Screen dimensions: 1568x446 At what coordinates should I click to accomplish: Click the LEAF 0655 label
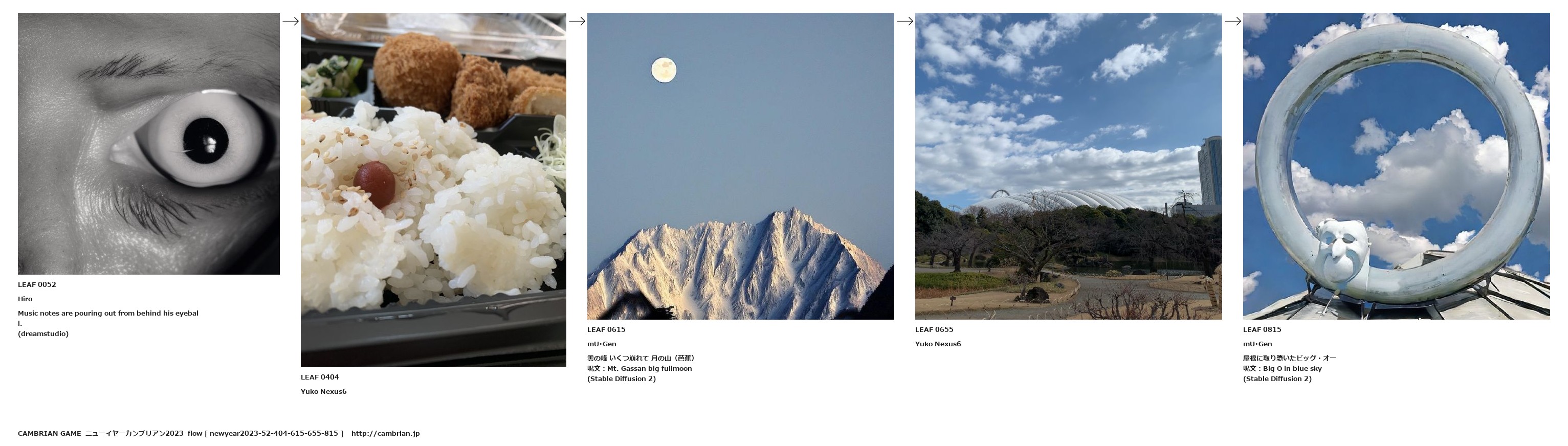point(934,330)
